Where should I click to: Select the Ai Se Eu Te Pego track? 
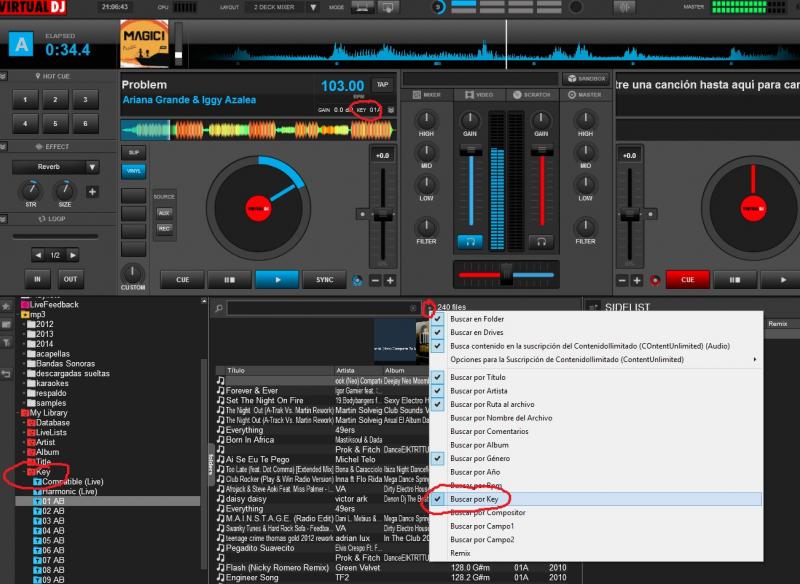pyautogui.click(x=258, y=460)
